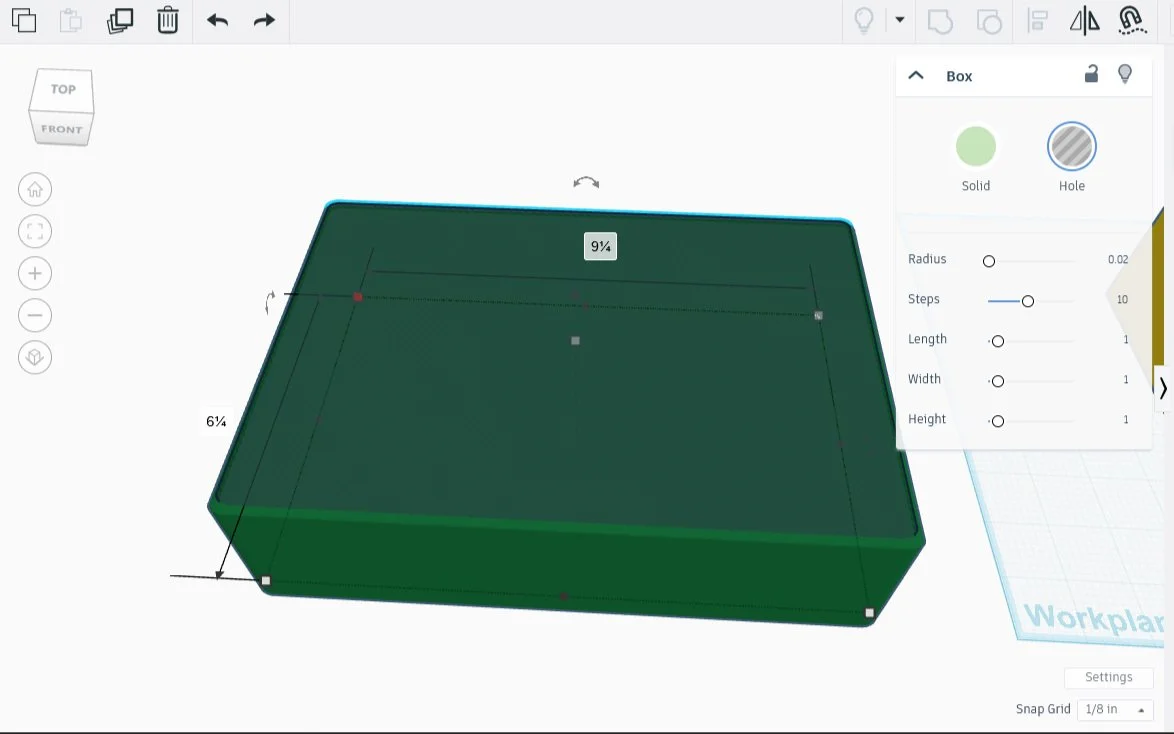1174x734 pixels.
Task: Adjust the Steps slider handle
Action: click(x=1028, y=301)
